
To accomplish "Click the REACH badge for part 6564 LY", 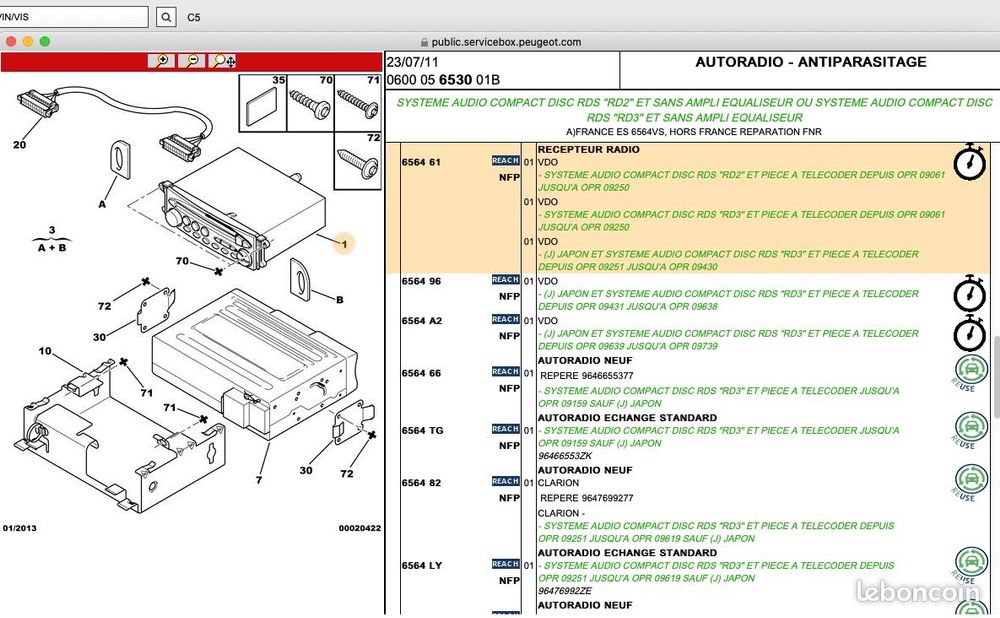I will point(505,564).
